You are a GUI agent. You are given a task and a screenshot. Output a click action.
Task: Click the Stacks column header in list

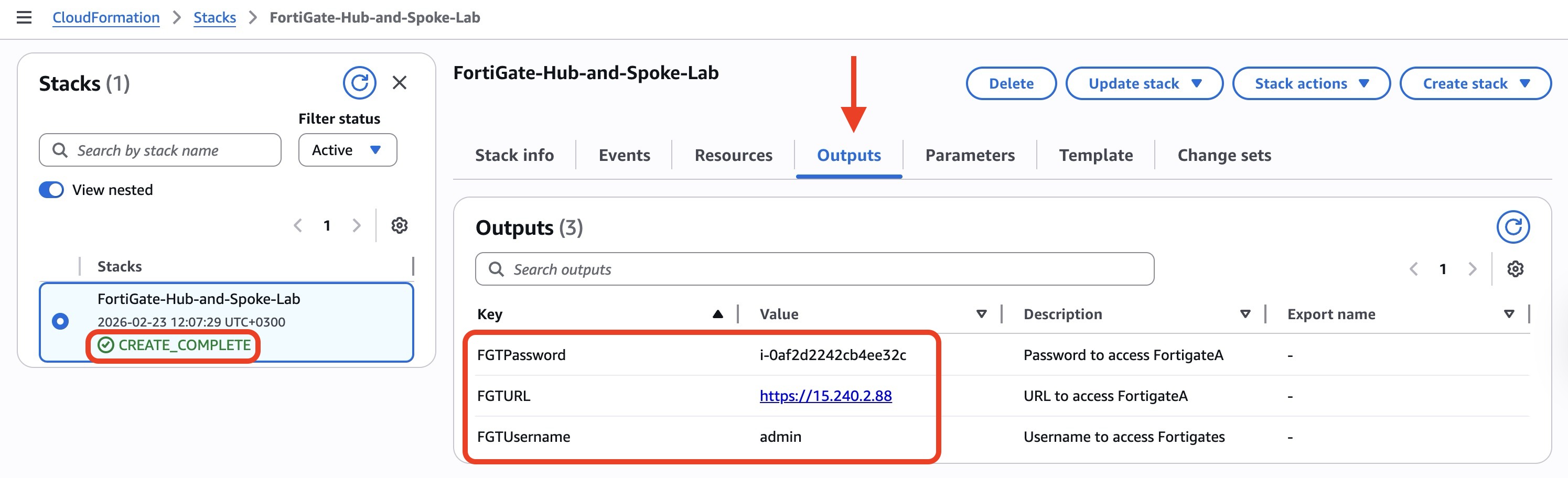tap(120, 266)
